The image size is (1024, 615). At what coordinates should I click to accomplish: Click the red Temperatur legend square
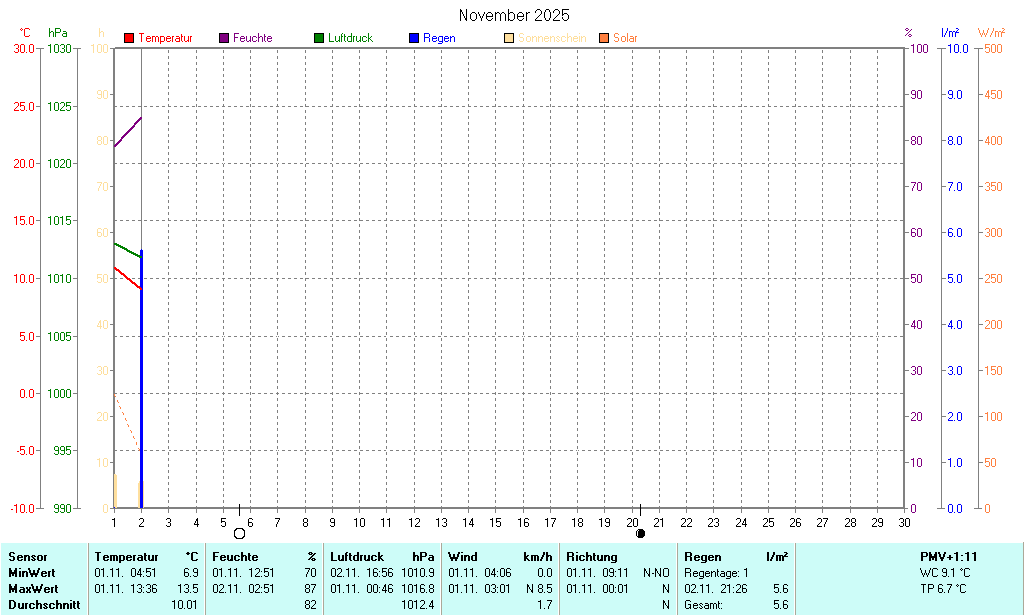click(x=129, y=38)
